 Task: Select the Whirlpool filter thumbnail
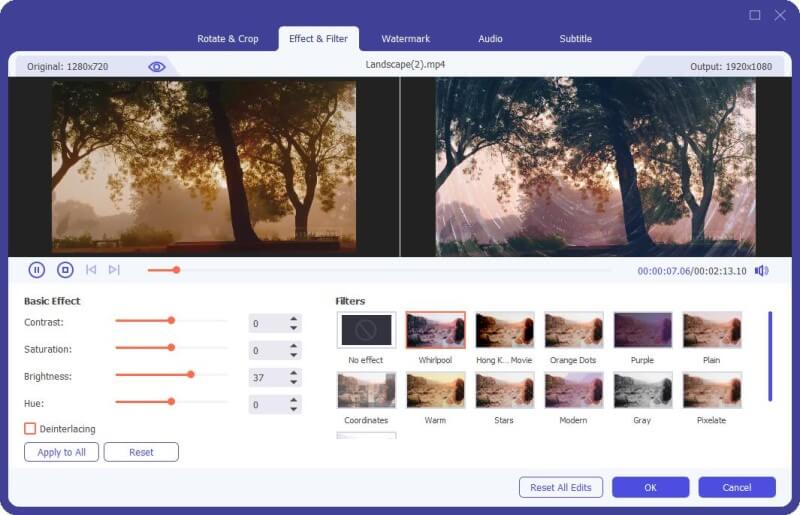(435, 330)
